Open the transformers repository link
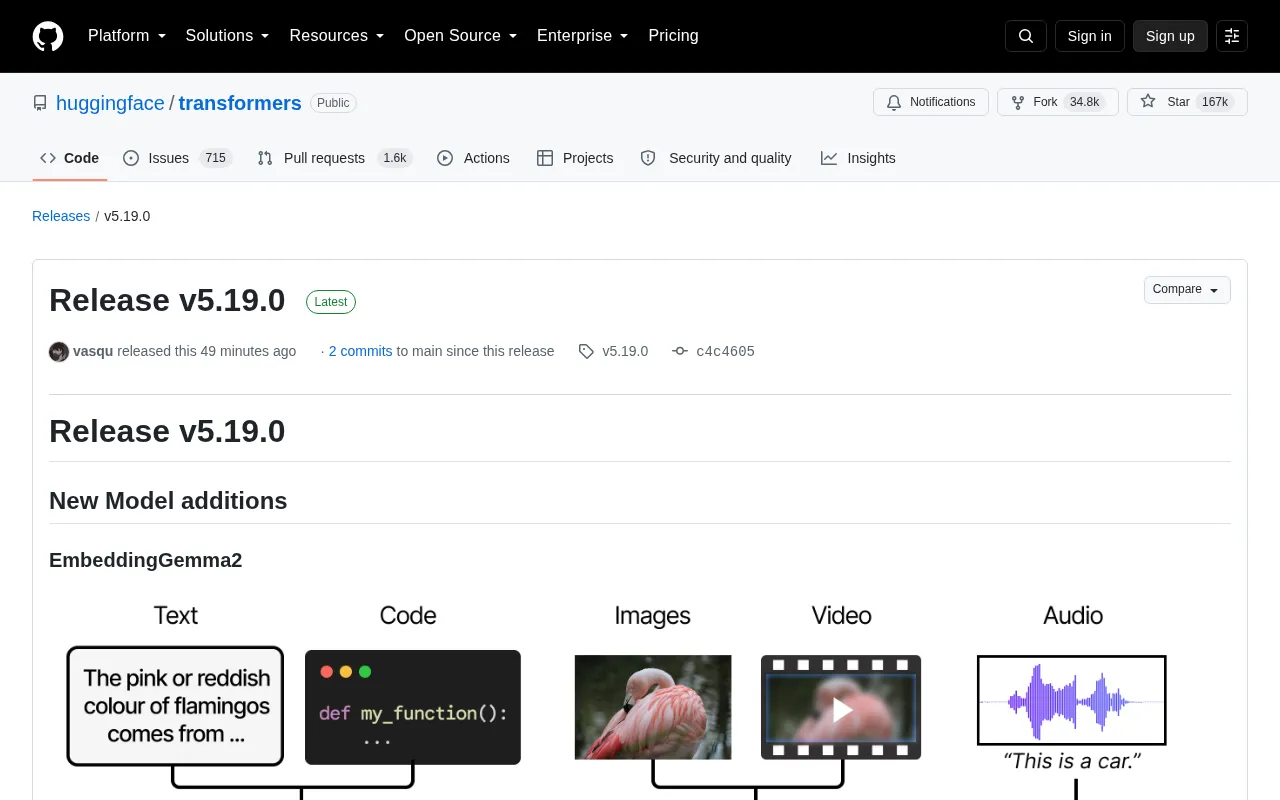 [240, 103]
